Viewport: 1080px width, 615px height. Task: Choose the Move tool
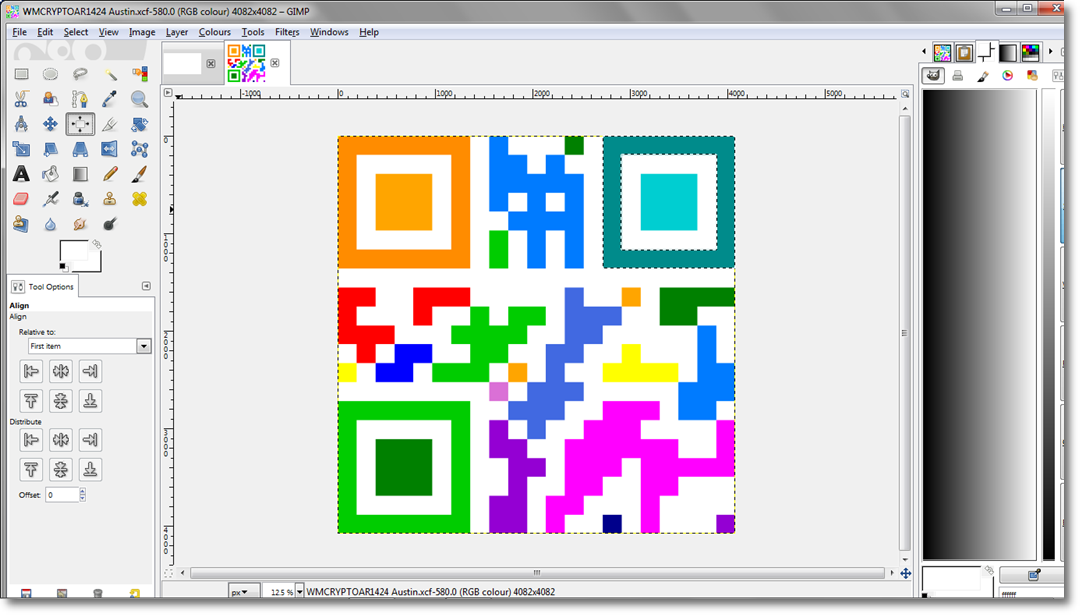[x=50, y=124]
